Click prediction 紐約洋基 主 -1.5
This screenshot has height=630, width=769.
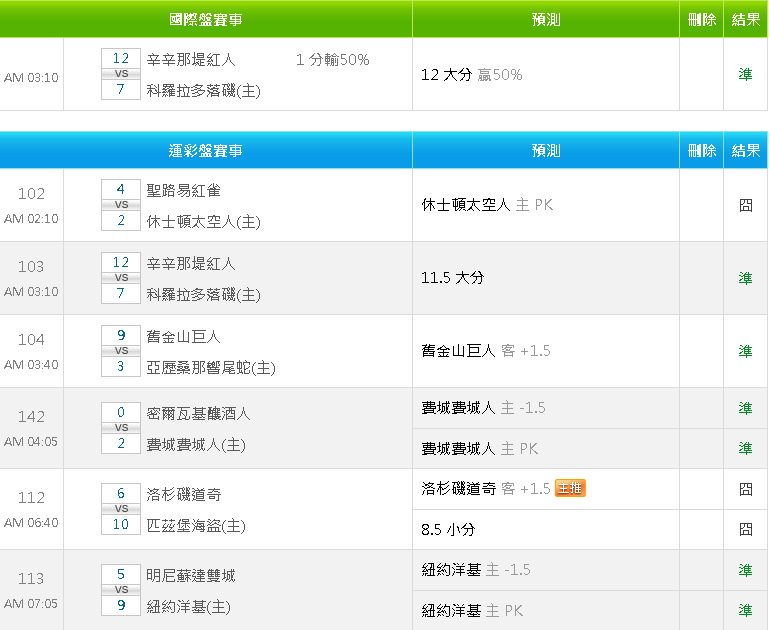point(476,570)
